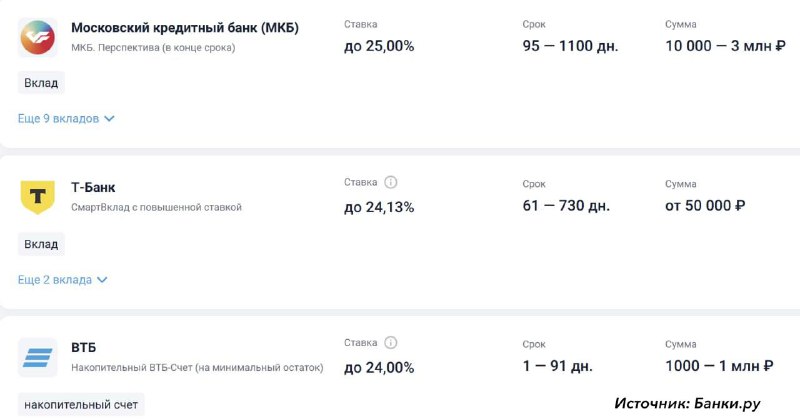The height and width of the screenshot is (419, 800).
Task: Click the blue ВТБ striped logo
Action: tap(37, 357)
